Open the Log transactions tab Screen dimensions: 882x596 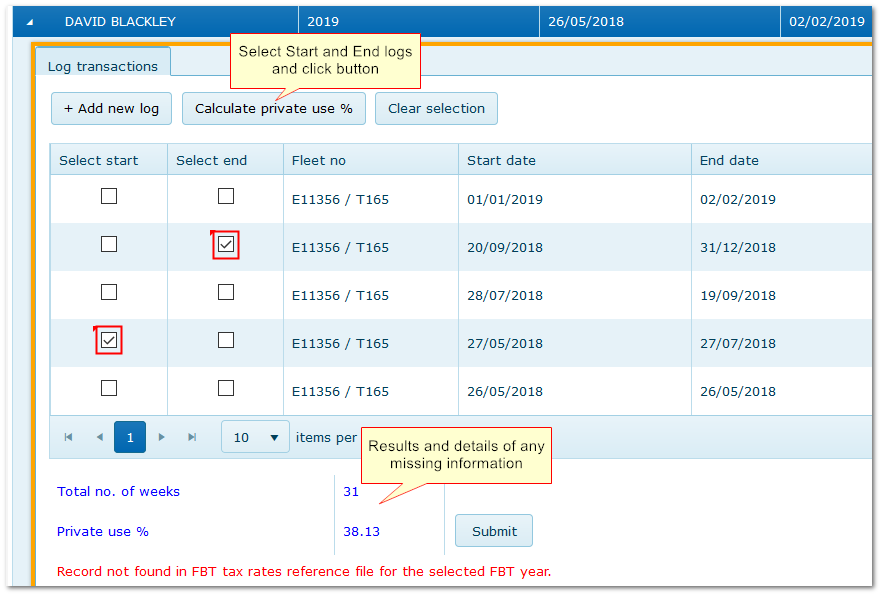(x=103, y=66)
